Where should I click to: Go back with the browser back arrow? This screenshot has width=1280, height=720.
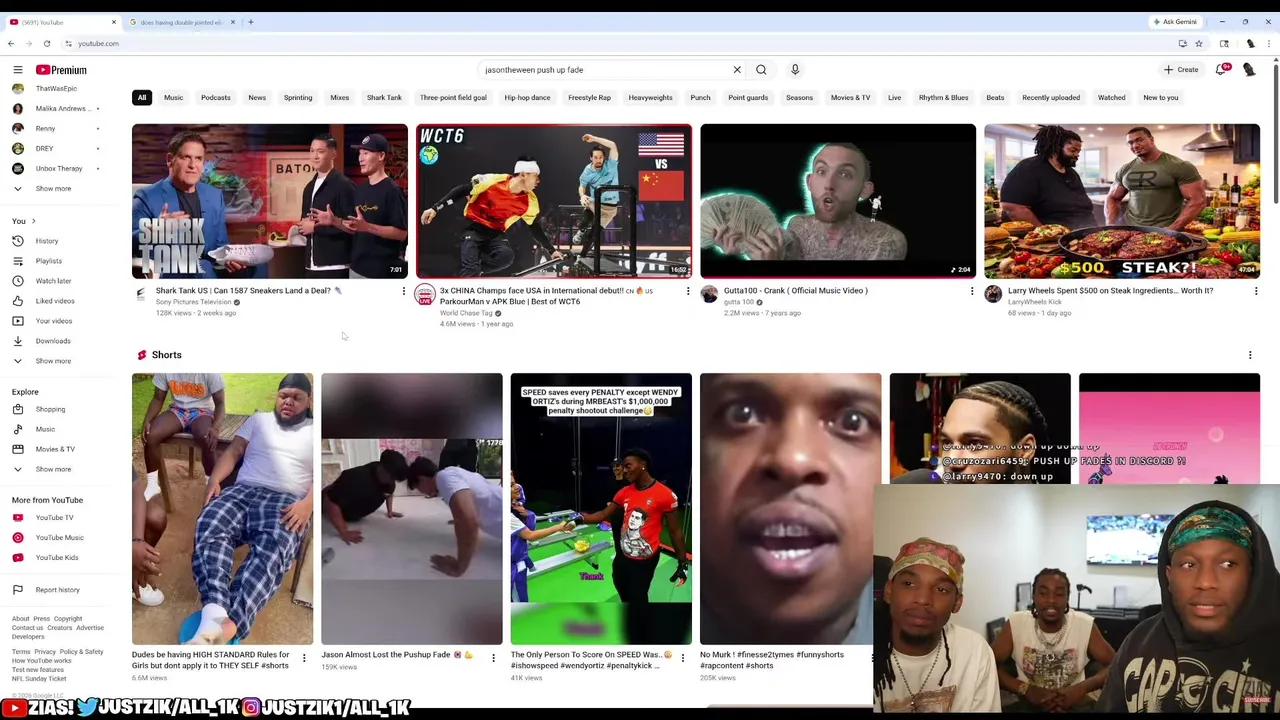coord(11,44)
